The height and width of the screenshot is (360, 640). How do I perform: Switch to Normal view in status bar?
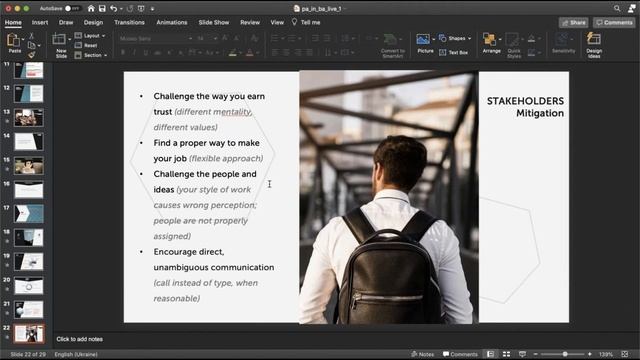click(x=490, y=354)
